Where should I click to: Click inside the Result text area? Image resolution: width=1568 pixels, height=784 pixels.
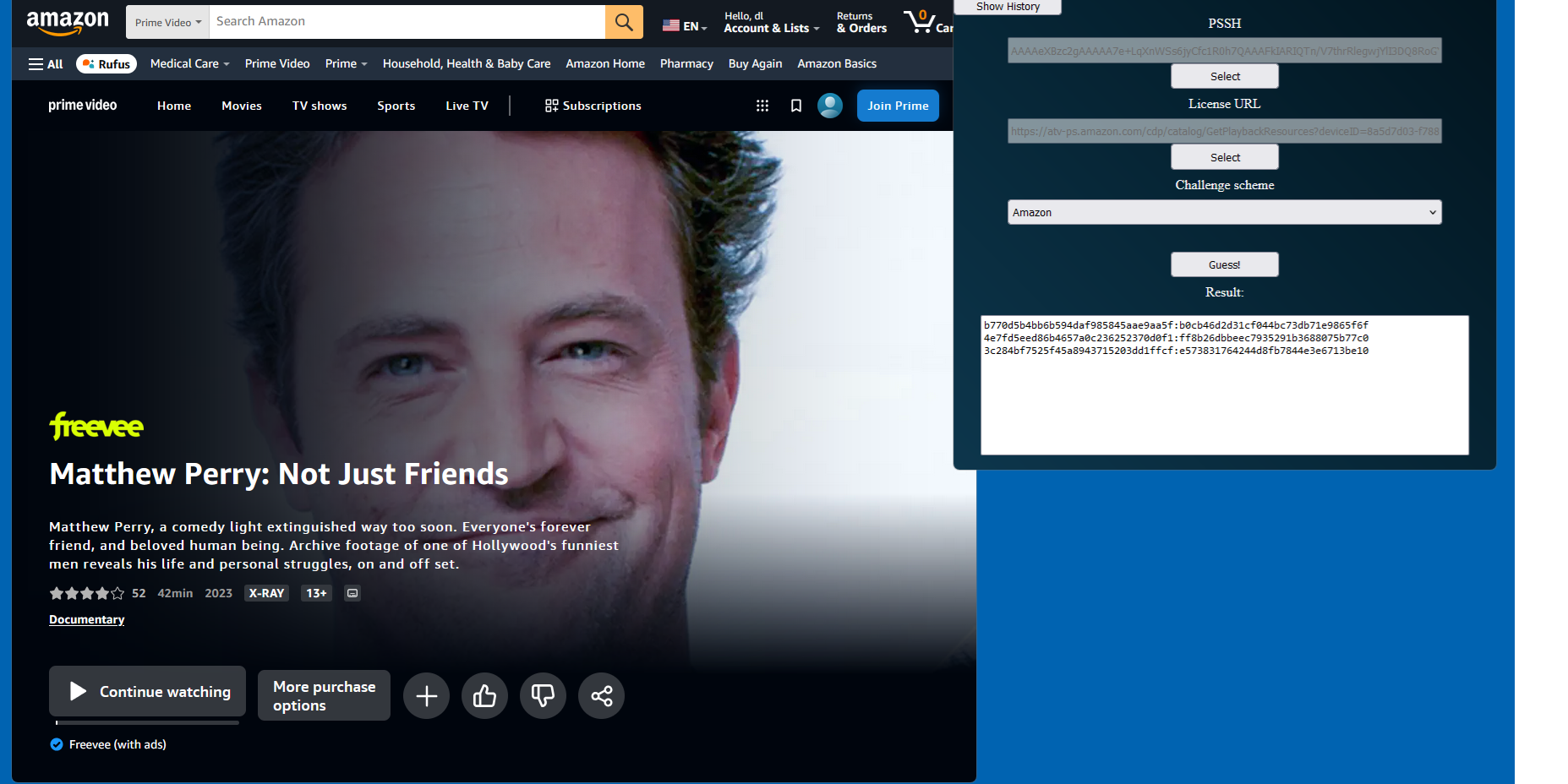tap(1225, 385)
